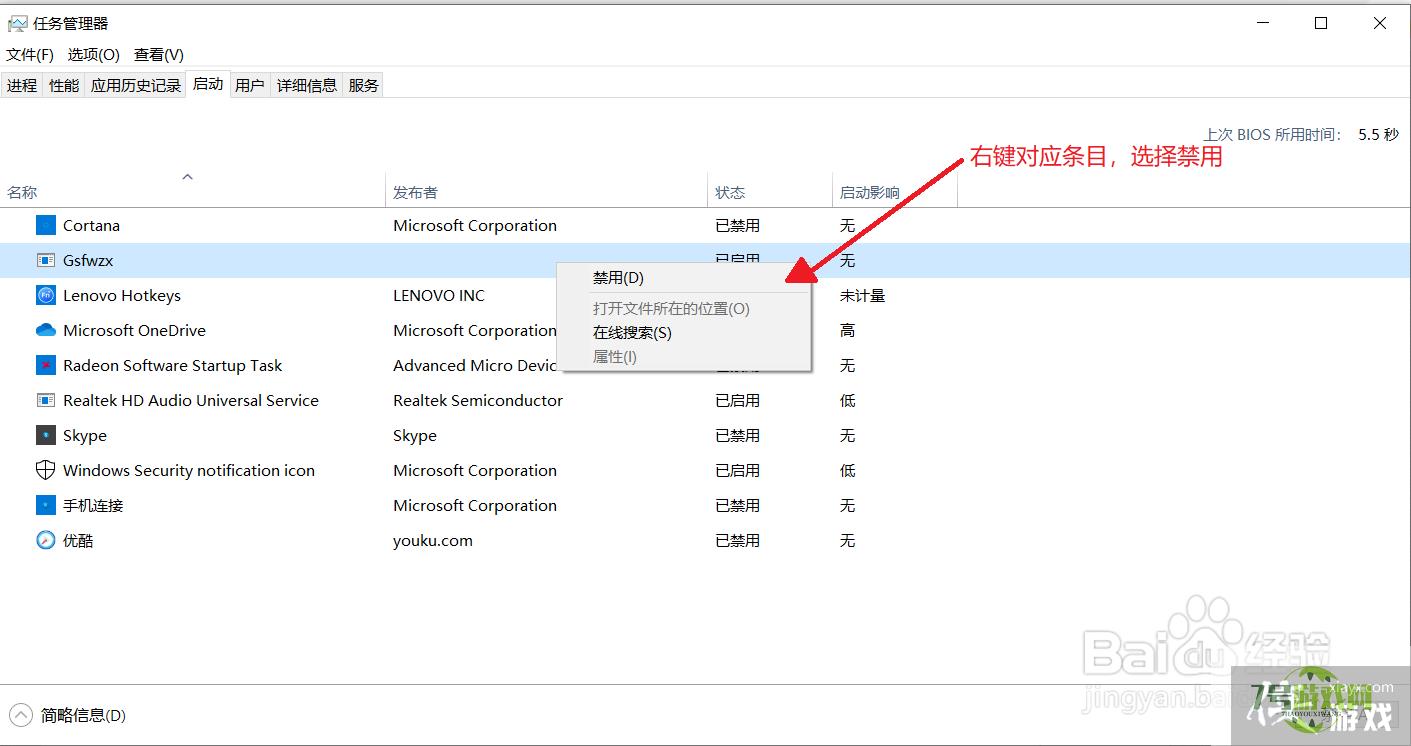Image resolution: width=1411 pixels, height=746 pixels.
Task: Open the 选项(O) menu
Action: point(93,55)
